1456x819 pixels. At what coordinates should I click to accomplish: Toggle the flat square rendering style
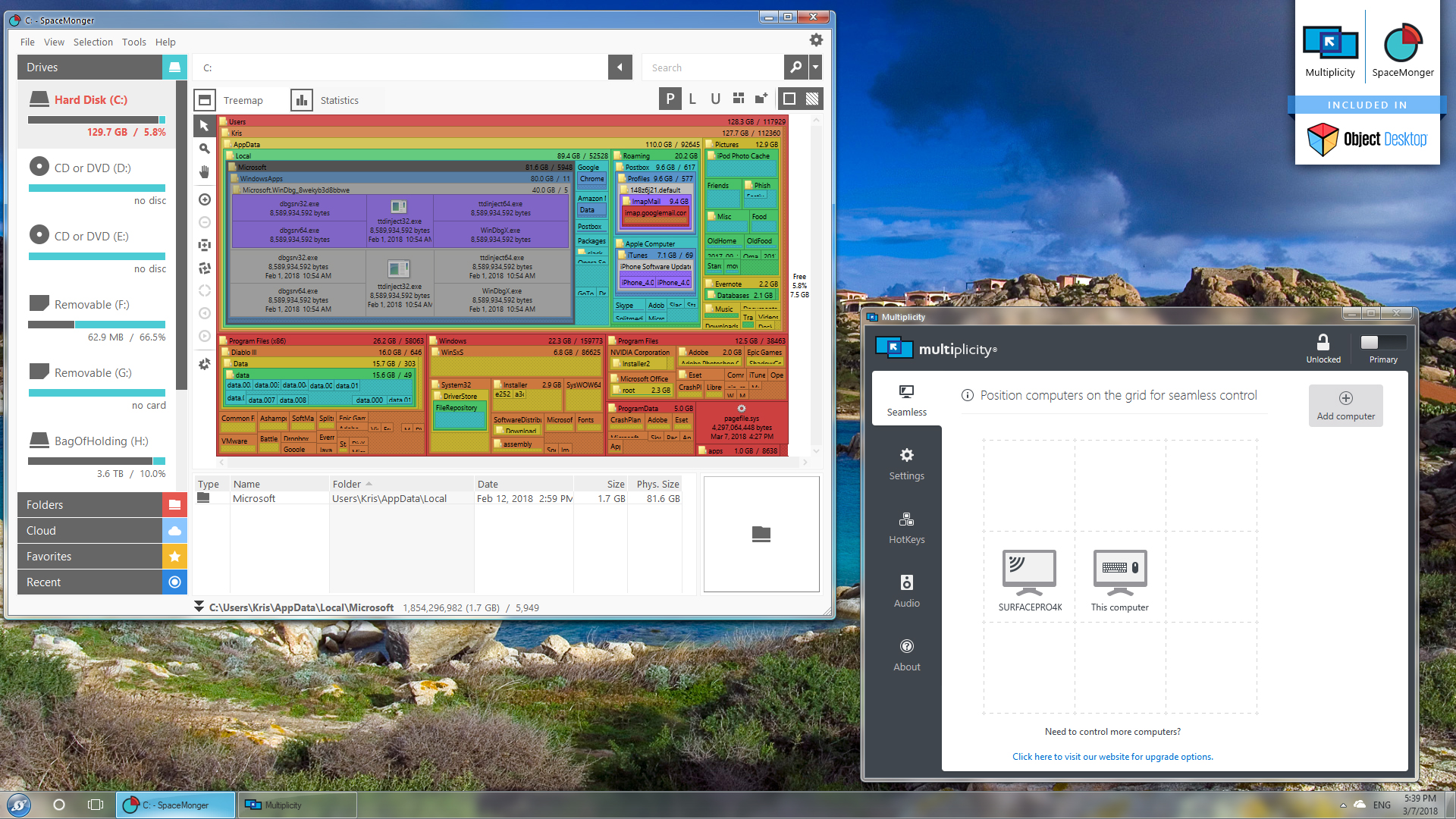(x=789, y=99)
